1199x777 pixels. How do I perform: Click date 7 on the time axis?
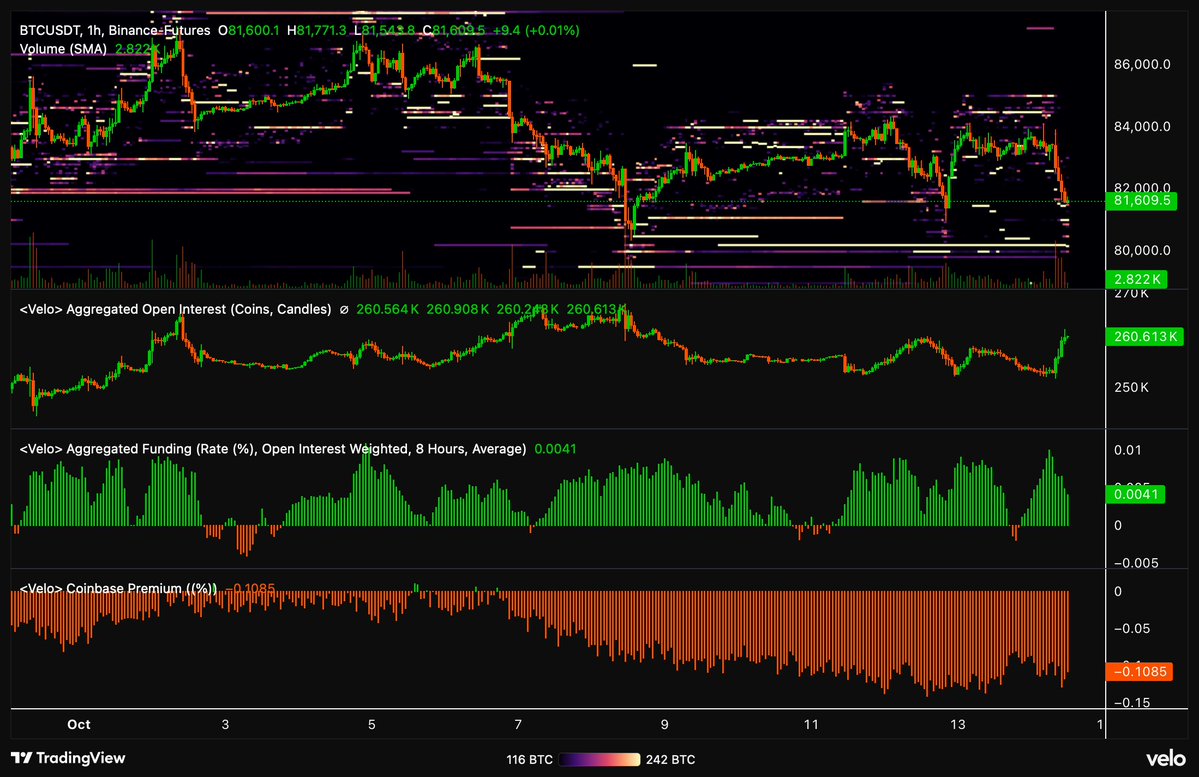tap(518, 724)
